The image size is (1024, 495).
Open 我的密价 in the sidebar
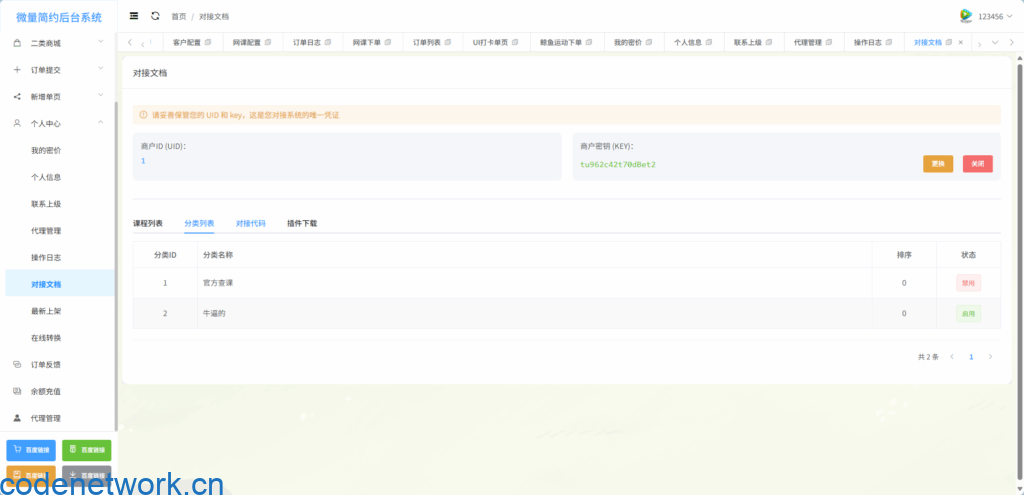coord(46,150)
